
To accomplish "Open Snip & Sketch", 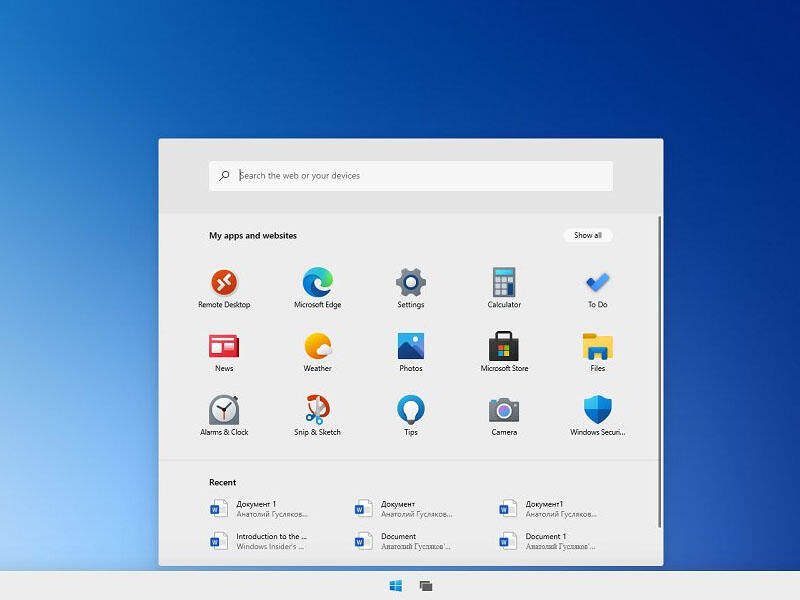I will [318, 411].
